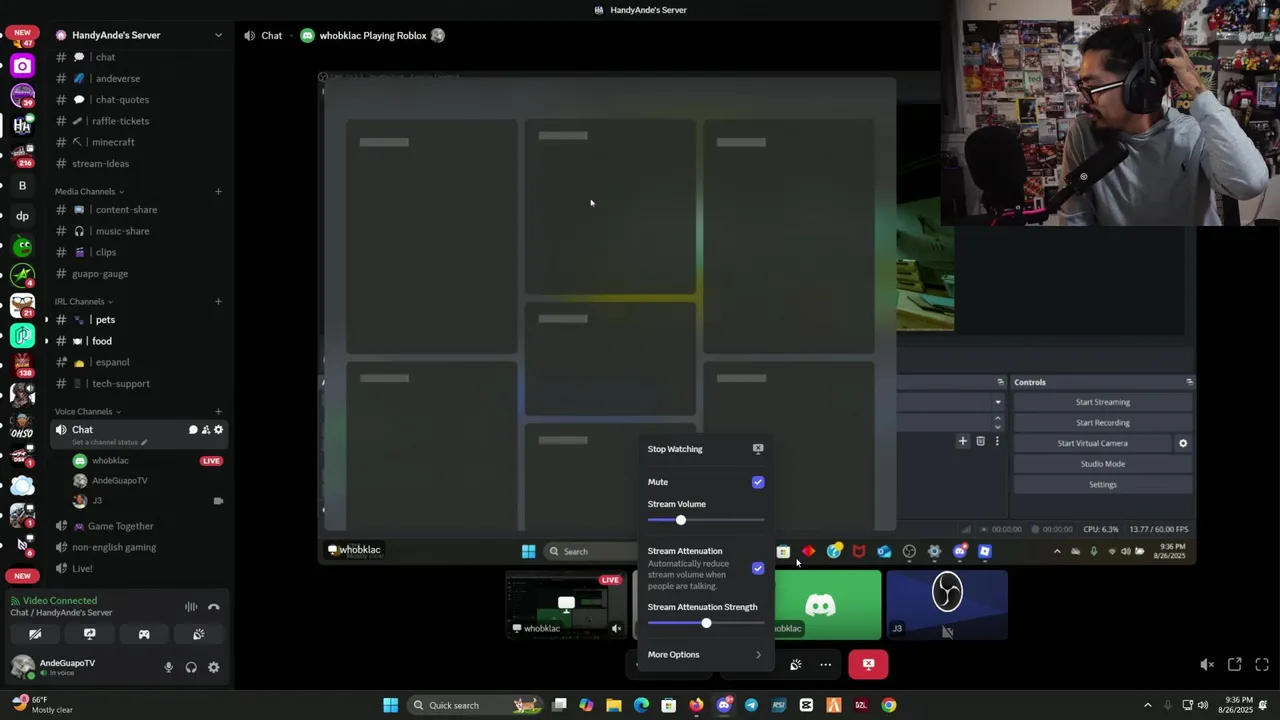Enter fullscreen for the stream
The width and height of the screenshot is (1280, 720).
coord(1262,664)
